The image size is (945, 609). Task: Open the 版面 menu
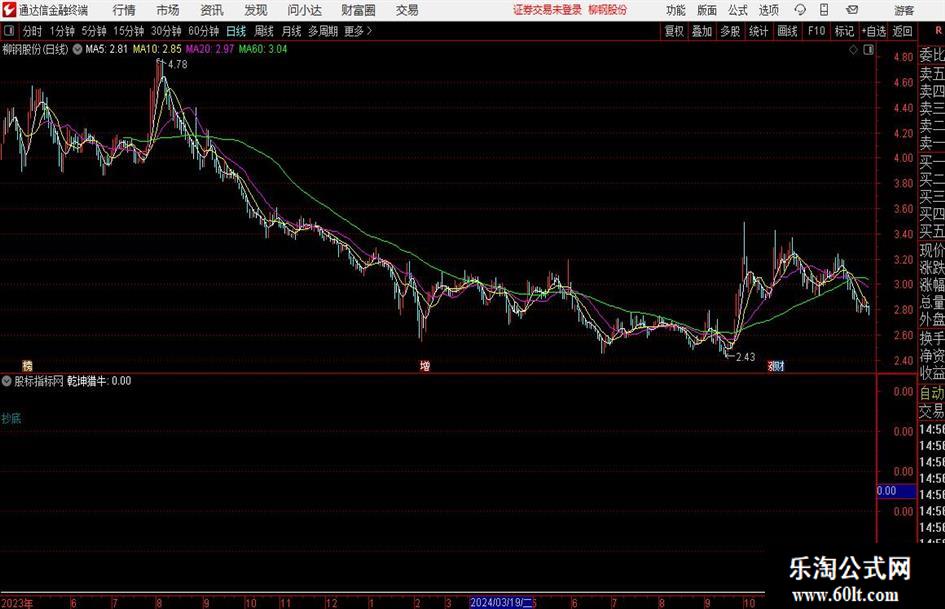(x=707, y=10)
